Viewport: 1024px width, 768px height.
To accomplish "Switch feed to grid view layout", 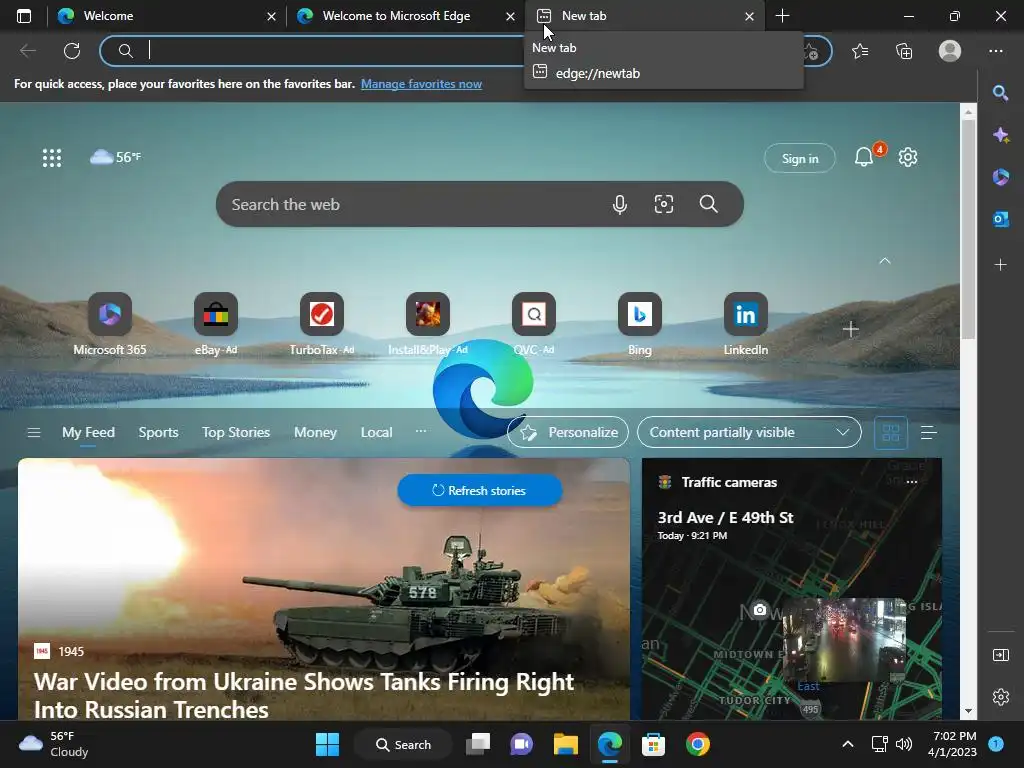I will (891, 432).
